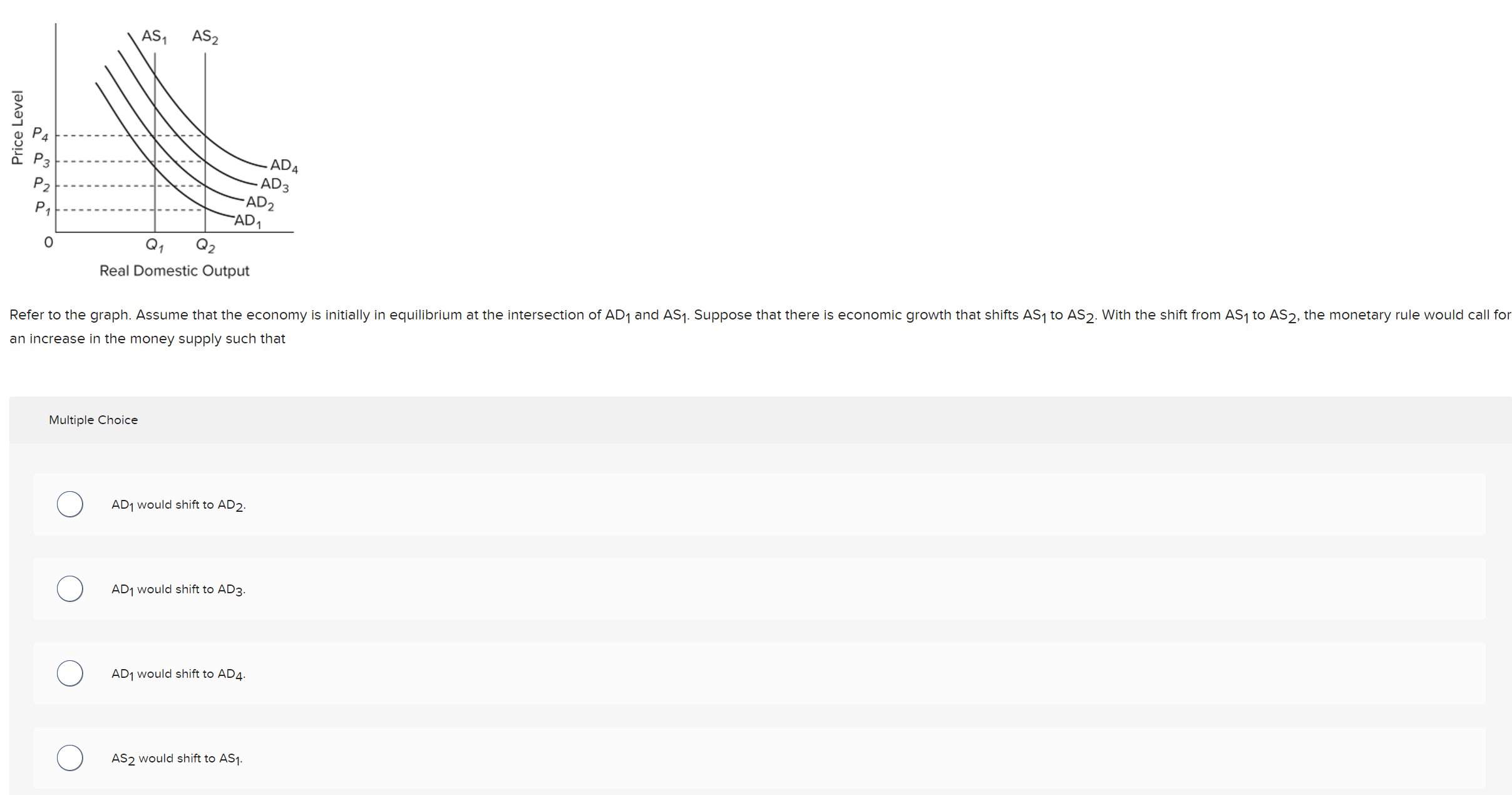Click the P4 price level label
The height and width of the screenshot is (795, 1512).
[40, 134]
